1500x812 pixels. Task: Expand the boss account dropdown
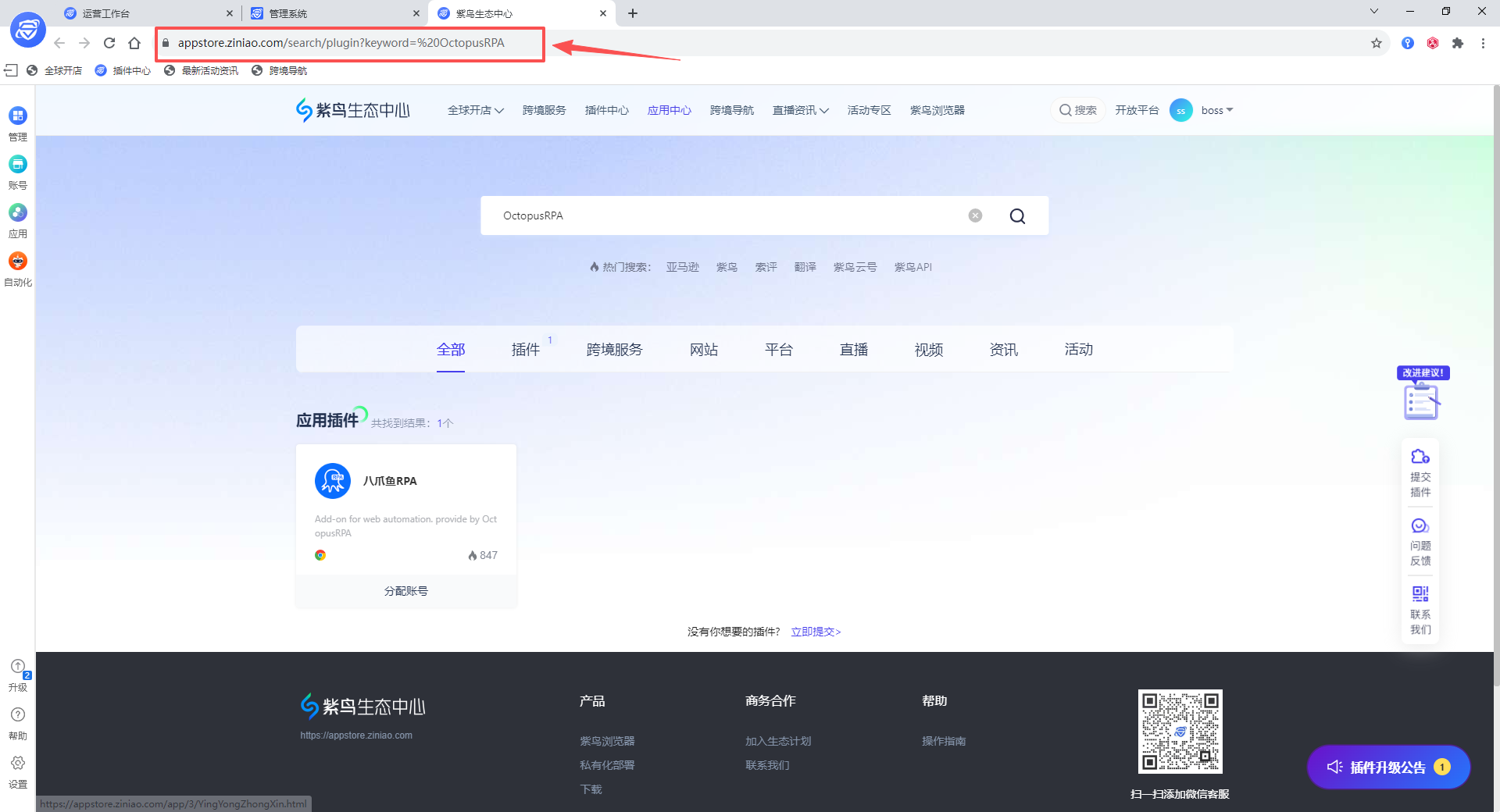1215,110
